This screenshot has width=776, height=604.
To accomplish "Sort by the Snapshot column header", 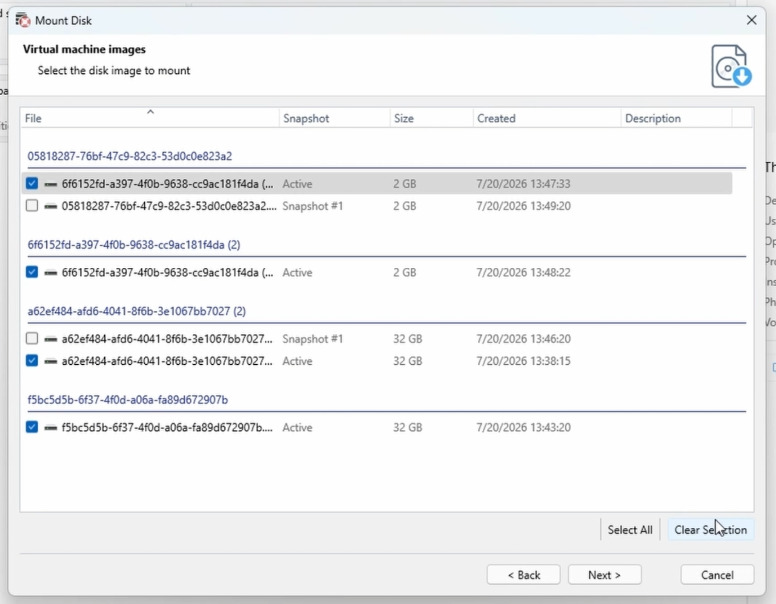I will [335, 118].
